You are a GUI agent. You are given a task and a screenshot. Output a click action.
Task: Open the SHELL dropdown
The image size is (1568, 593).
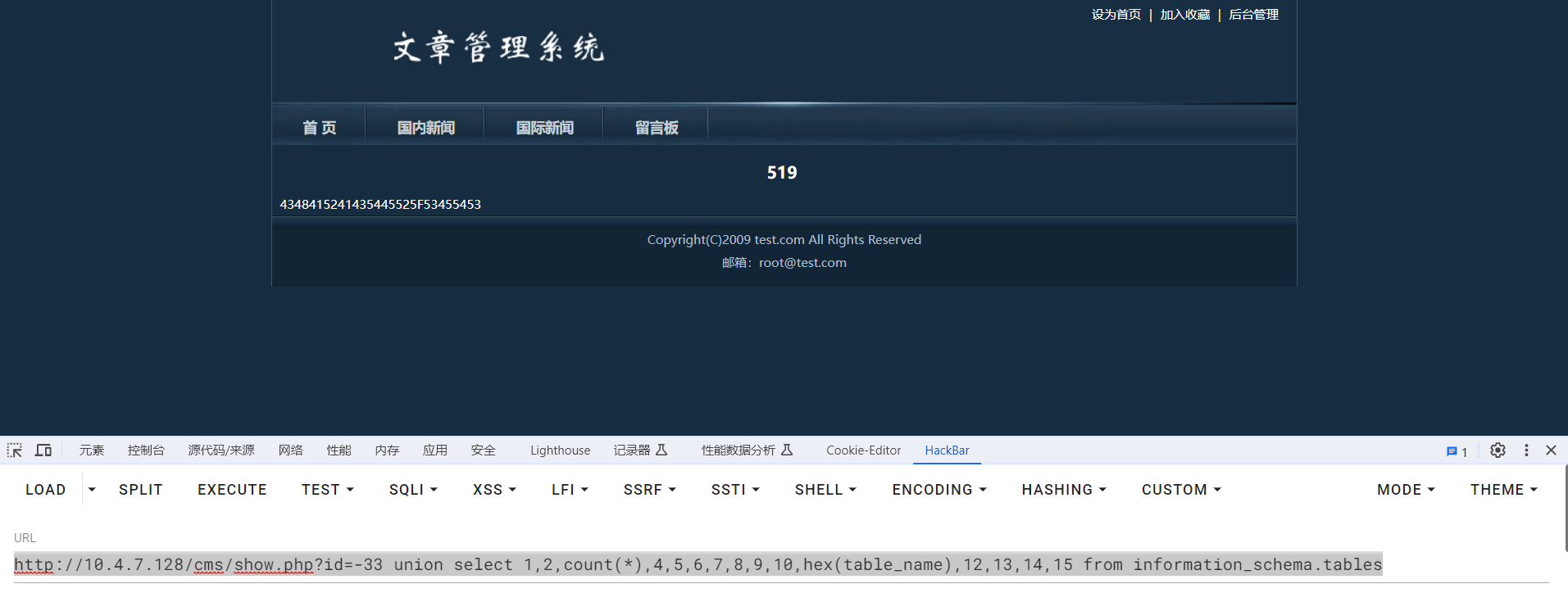[825, 490]
